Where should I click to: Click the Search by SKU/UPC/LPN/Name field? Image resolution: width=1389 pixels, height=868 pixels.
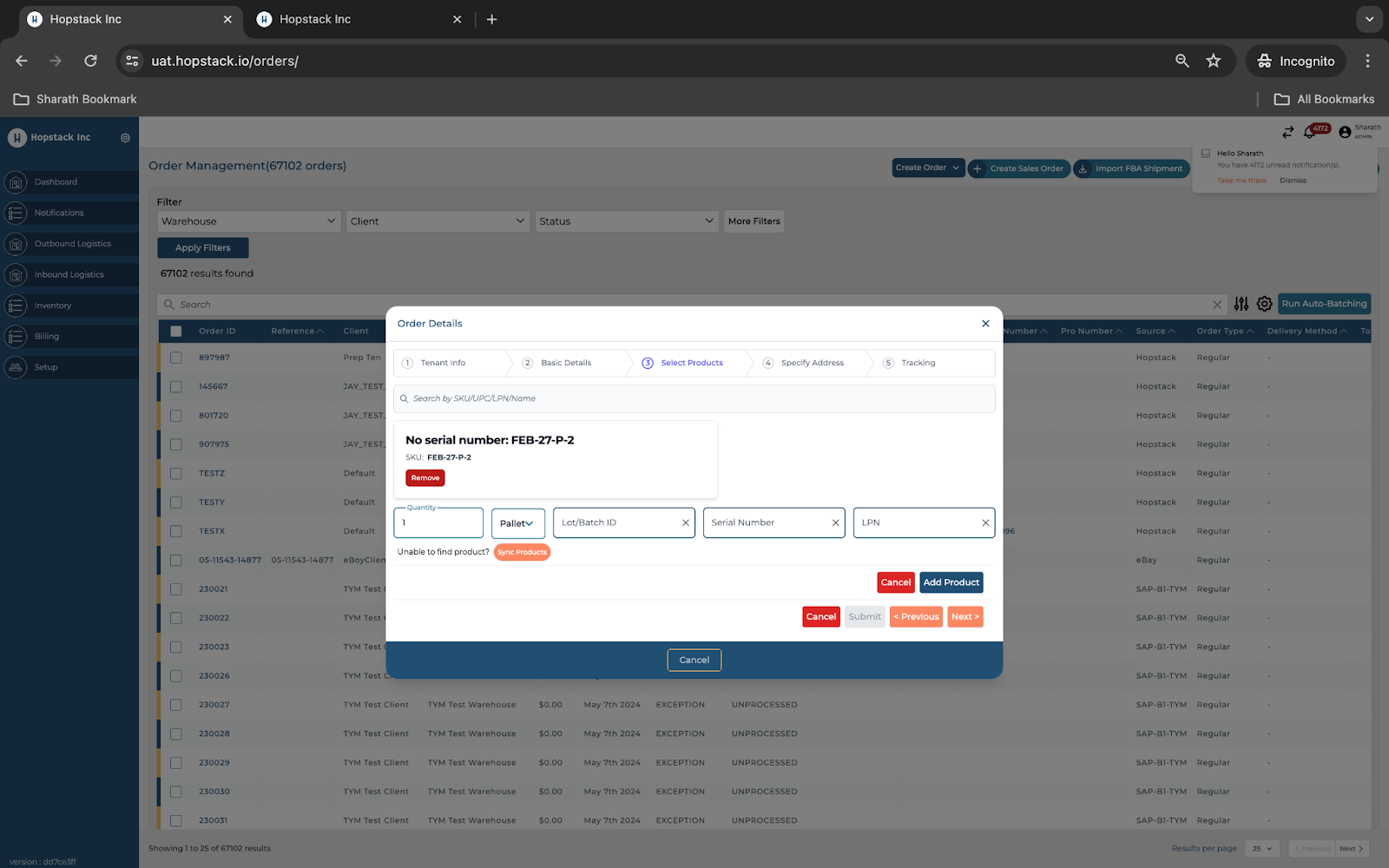coord(694,398)
